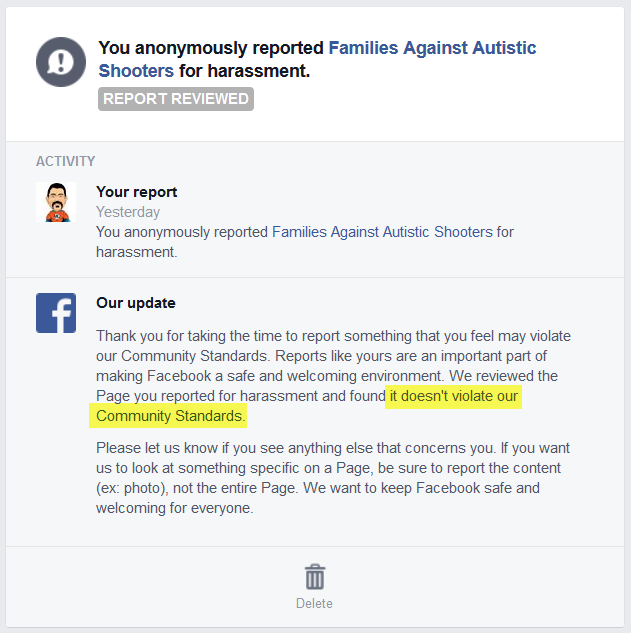Image resolution: width=631 pixels, height=633 pixels.
Task: Click the closing "welcoming for everyone." text
Action: pos(175,508)
